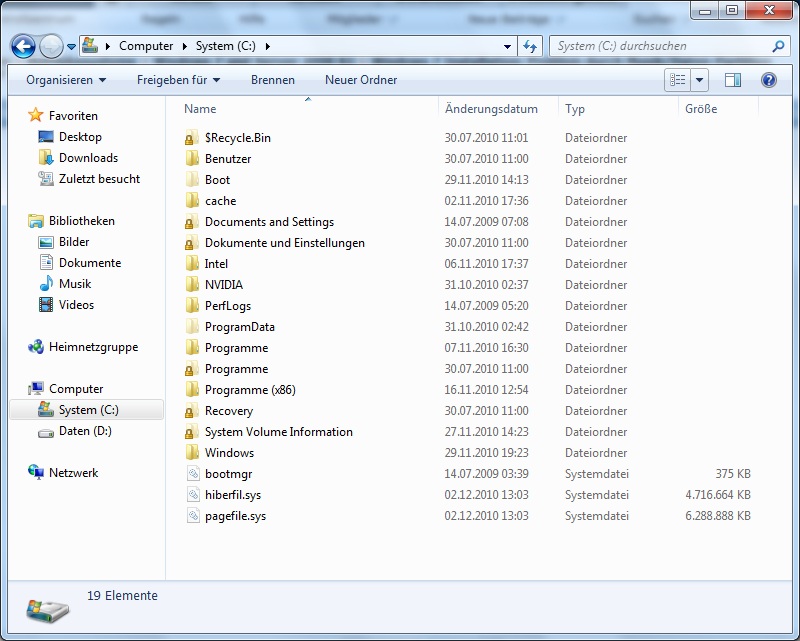The image size is (800, 641).
Task: Toggle the preview pane button
Action: click(733, 80)
